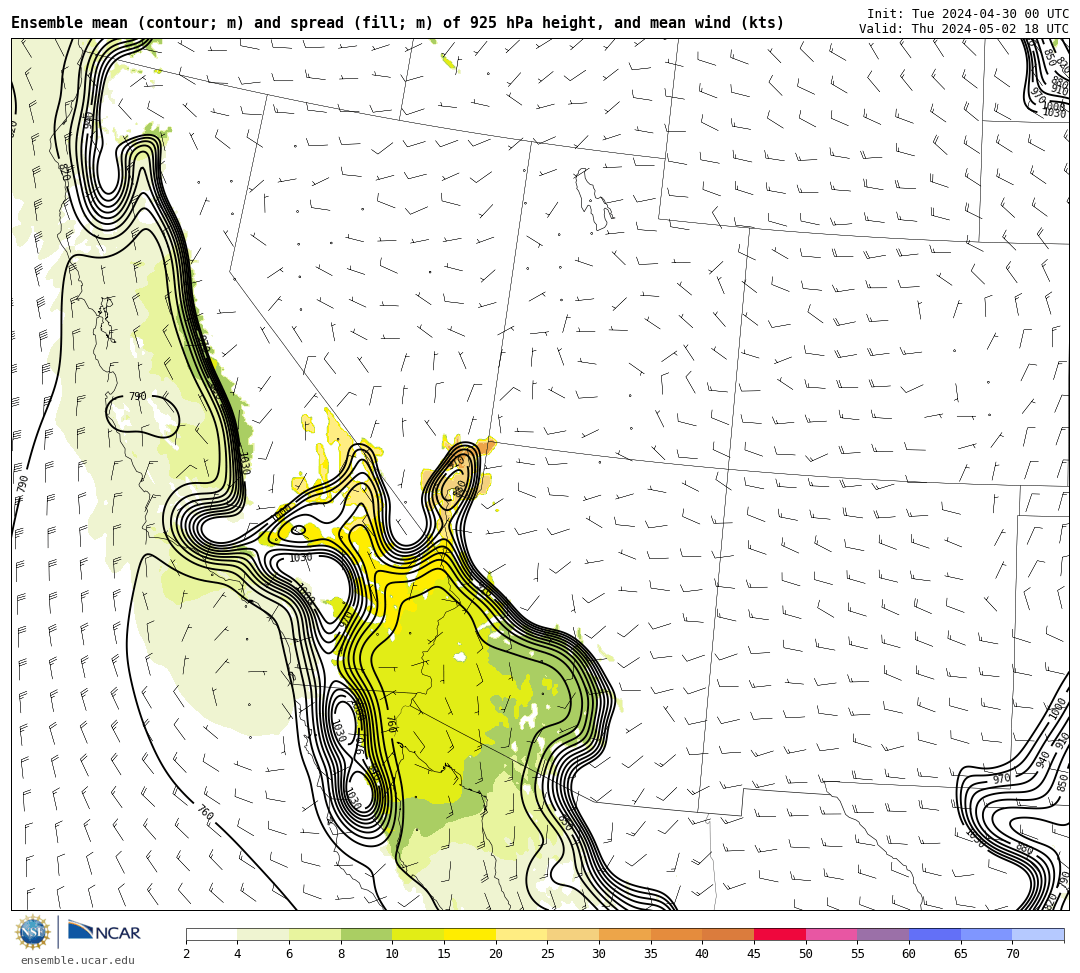Click the colorbar tick label '30'
1080x973 pixels.
[599, 954]
